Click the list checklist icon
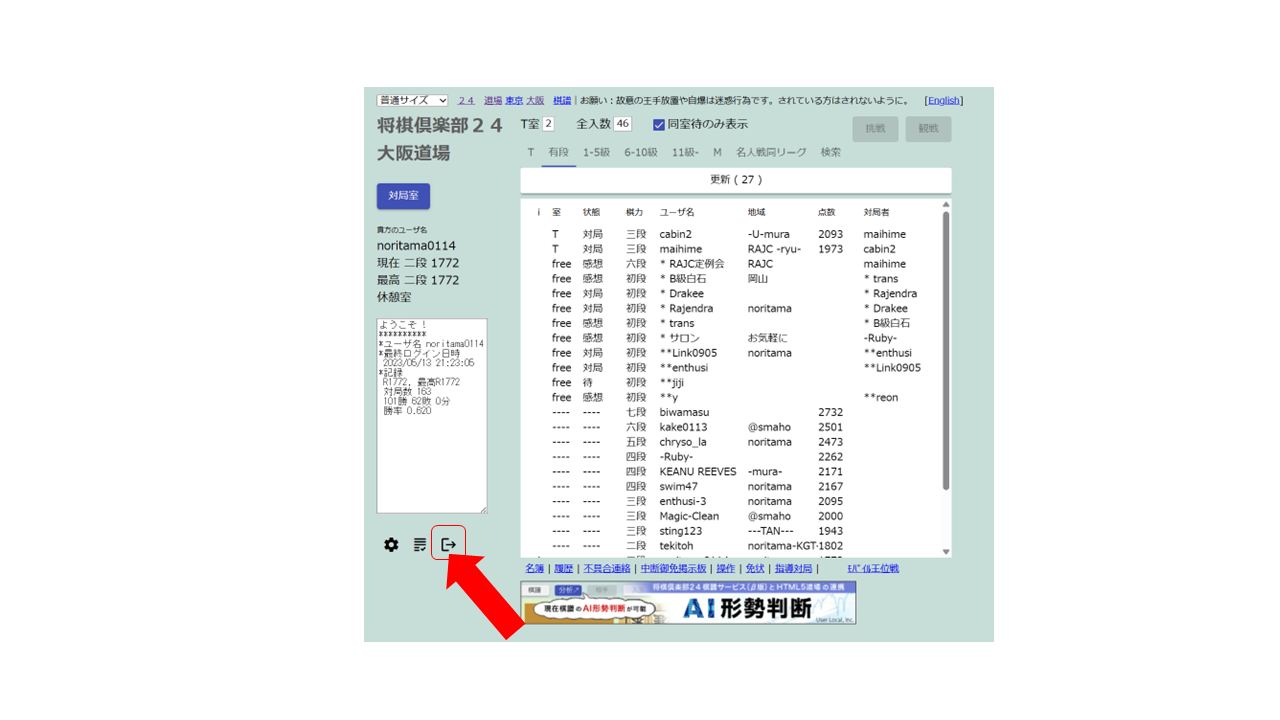1280x720 pixels. pyautogui.click(x=420, y=545)
